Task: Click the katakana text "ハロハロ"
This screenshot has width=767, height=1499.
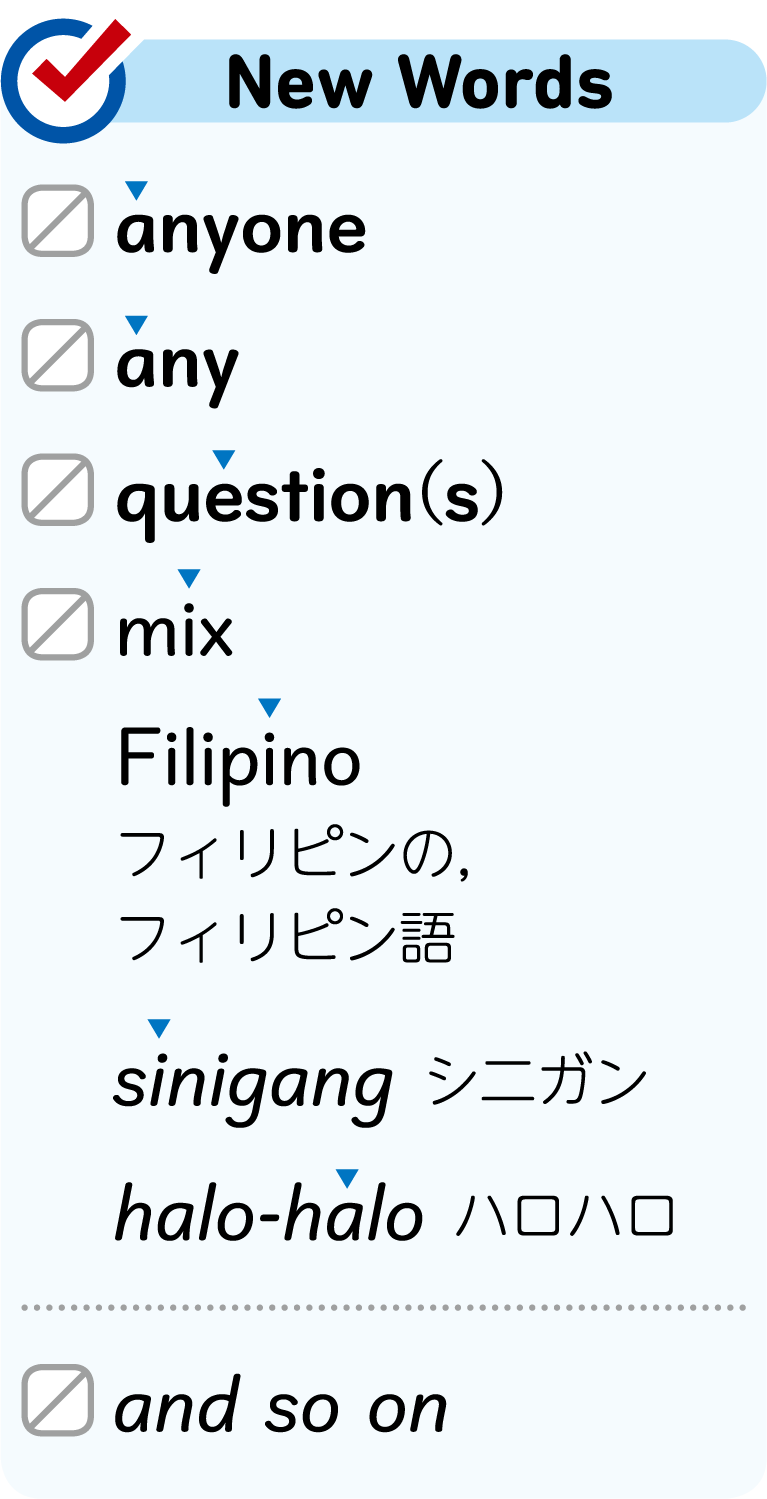Action: tap(565, 1216)
